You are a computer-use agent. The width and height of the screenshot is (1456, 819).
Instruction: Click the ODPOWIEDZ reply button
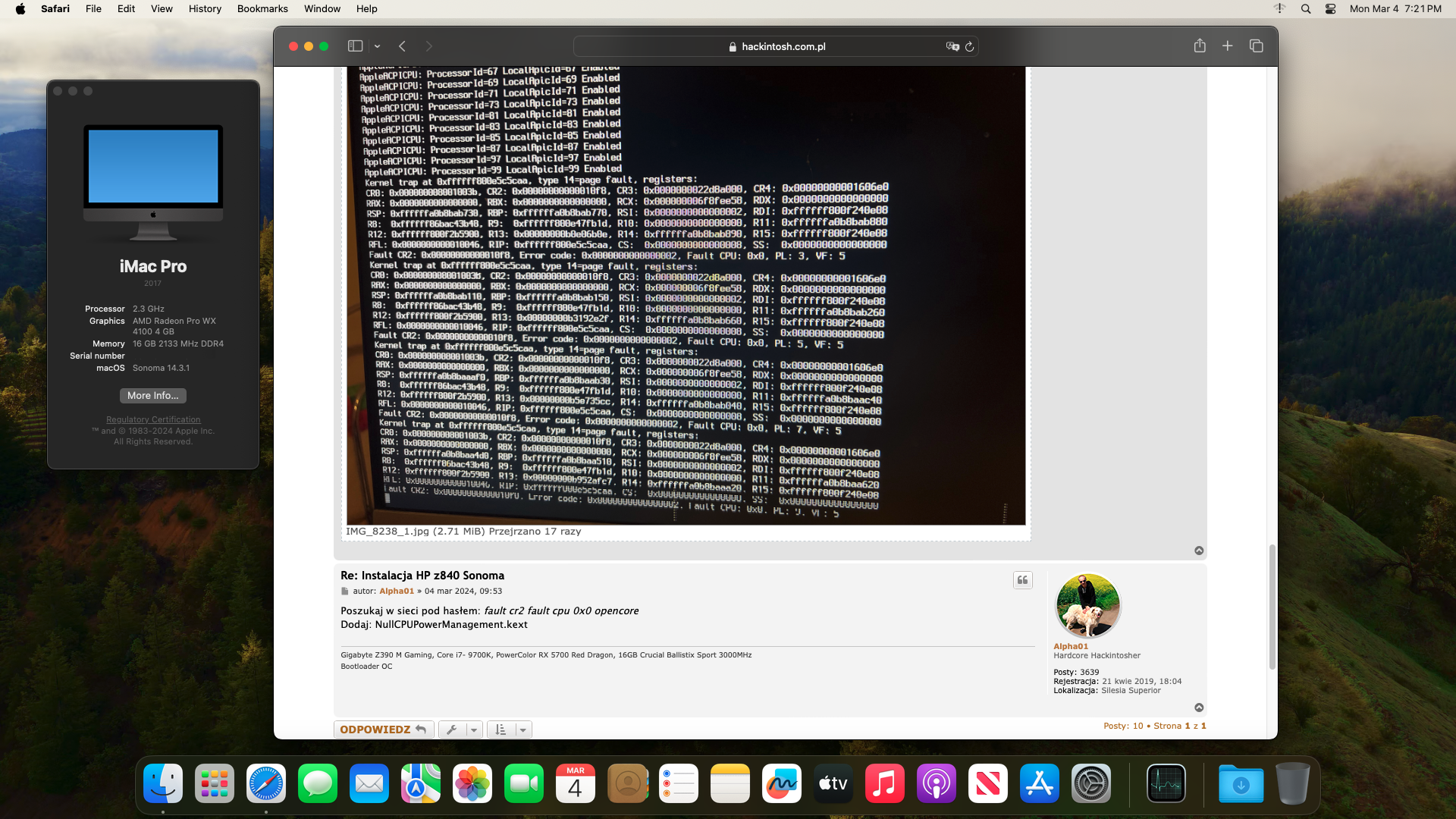383,730
